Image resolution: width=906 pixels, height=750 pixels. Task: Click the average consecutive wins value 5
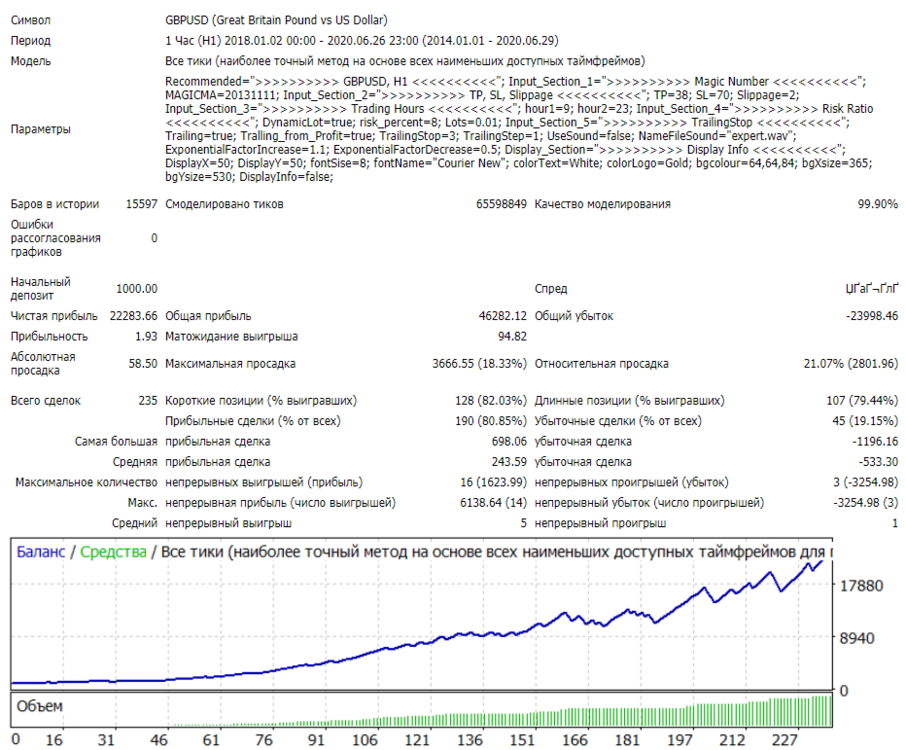click(x=523, y=523)
